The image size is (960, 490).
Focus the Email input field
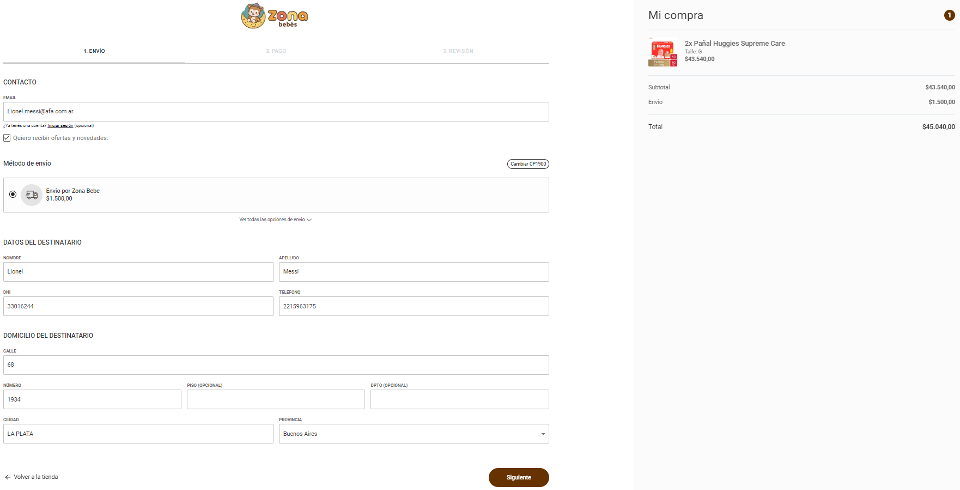coord(276,111)
